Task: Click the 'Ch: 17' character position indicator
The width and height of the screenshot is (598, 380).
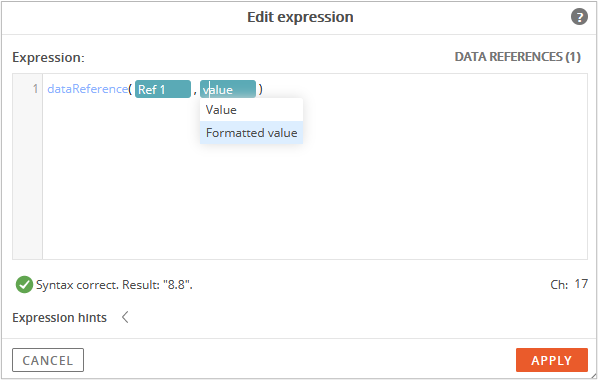Action: click(x=569, y=285)
